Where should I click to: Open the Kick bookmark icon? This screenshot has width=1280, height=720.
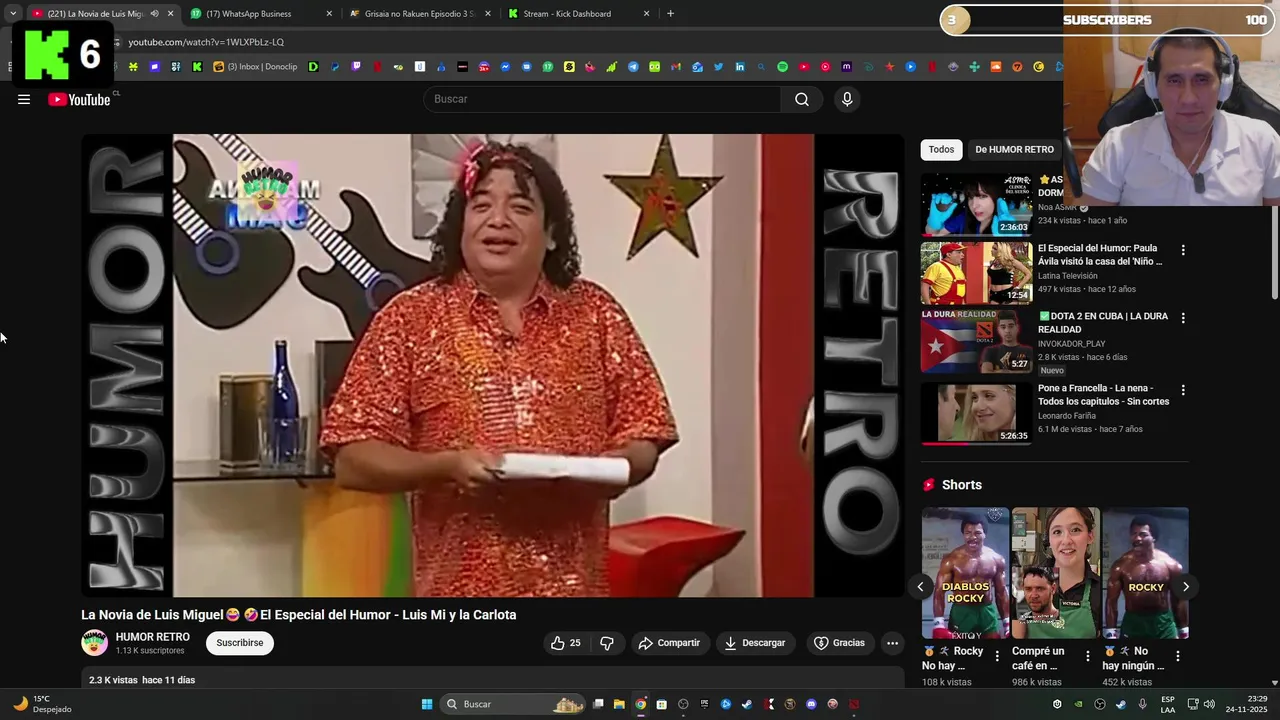point(196,67)
